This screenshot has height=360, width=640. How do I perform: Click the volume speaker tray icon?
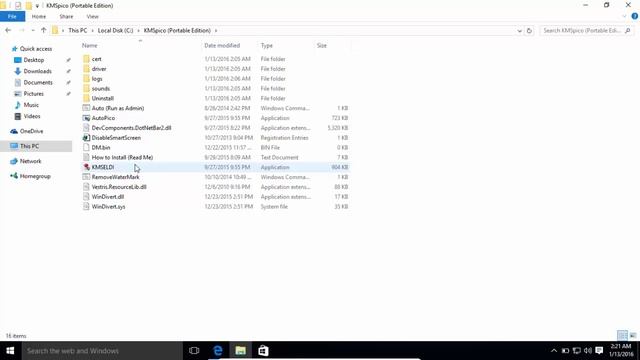(x=588, y=351)
